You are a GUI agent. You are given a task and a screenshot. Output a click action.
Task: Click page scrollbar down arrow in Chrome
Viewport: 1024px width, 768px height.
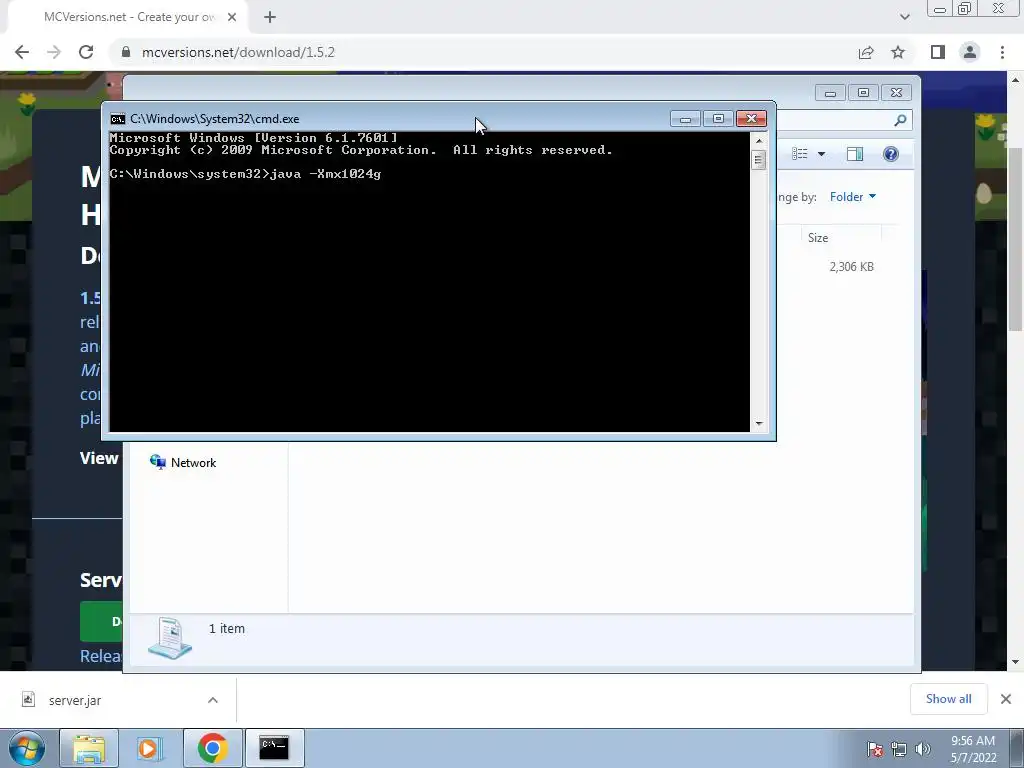(1016, 662)
